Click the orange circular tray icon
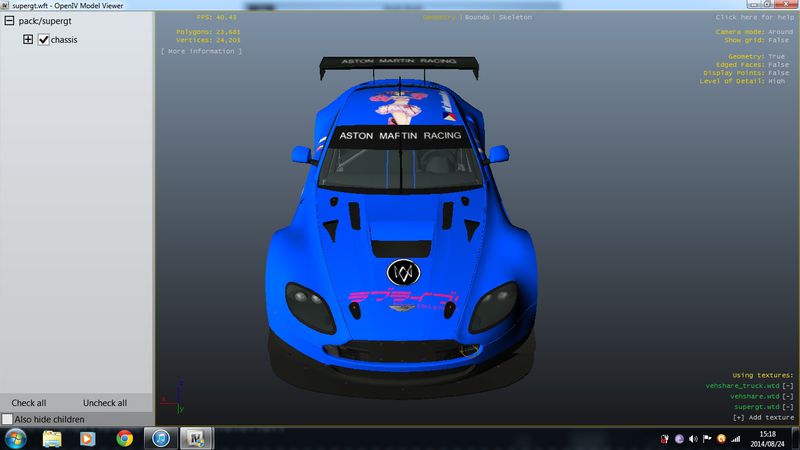Screen dimensions: 800x450 tap(721, 439)
